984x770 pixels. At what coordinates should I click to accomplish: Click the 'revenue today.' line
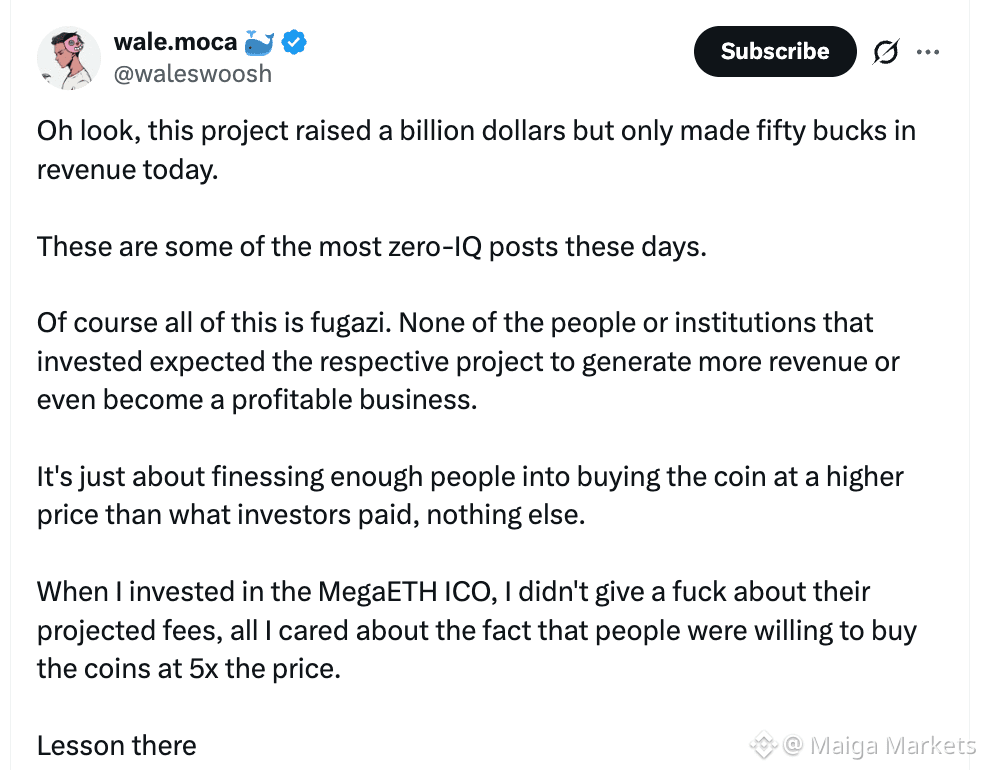pos(127,169)
